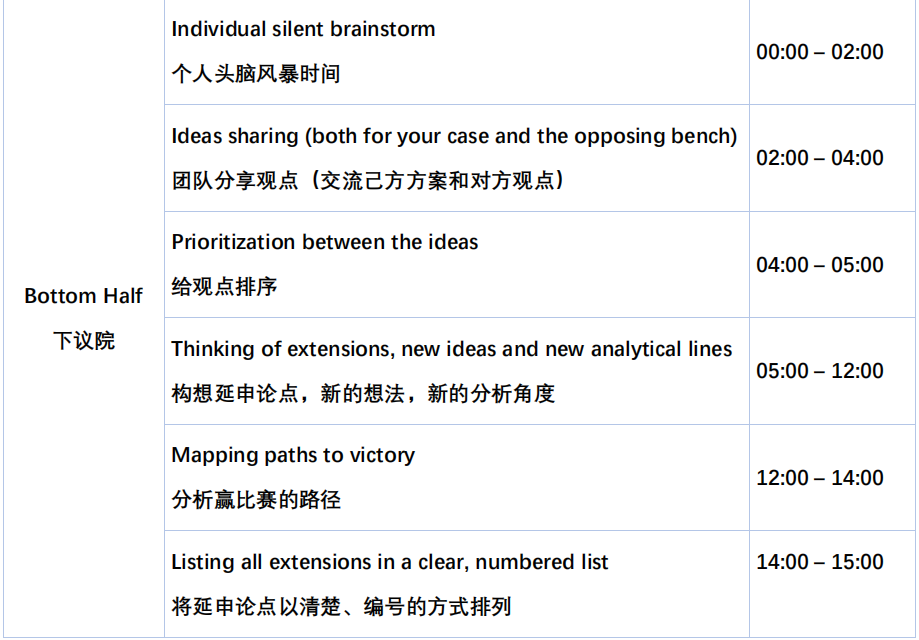Viewport: 919px width, 640px height.
Task: Click 'Prioritization between the ideas' text
Action: point(325,242)
